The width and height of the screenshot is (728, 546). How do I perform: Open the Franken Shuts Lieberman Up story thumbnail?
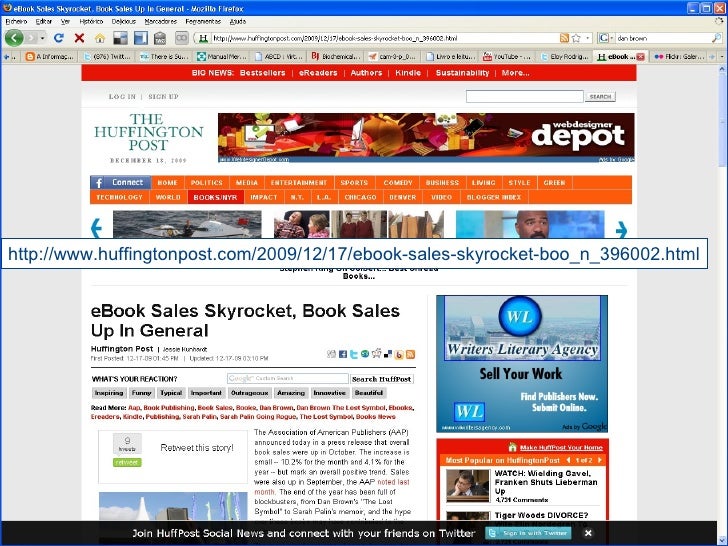point(468,486)
